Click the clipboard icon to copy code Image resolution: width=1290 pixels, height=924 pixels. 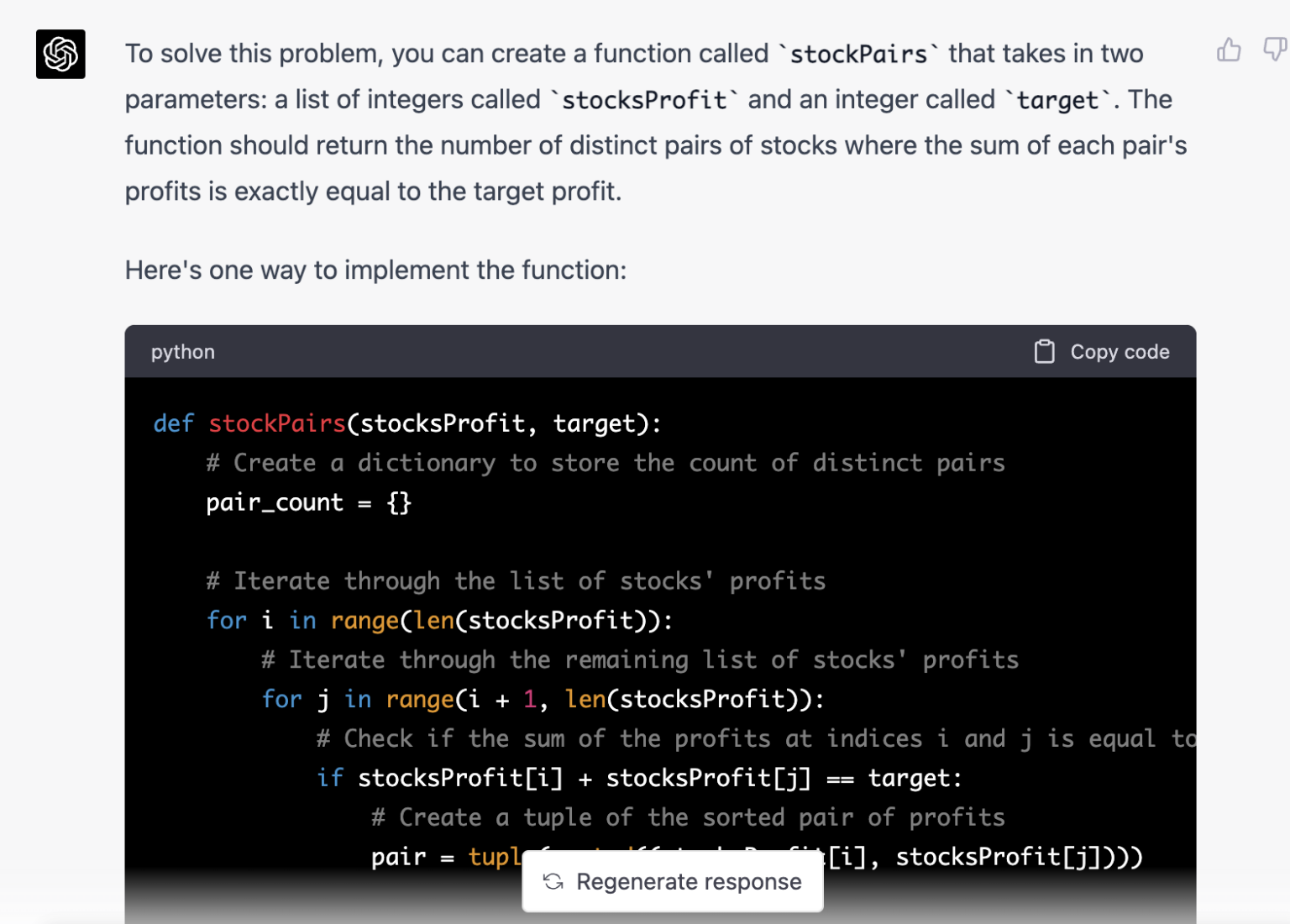1044,351
